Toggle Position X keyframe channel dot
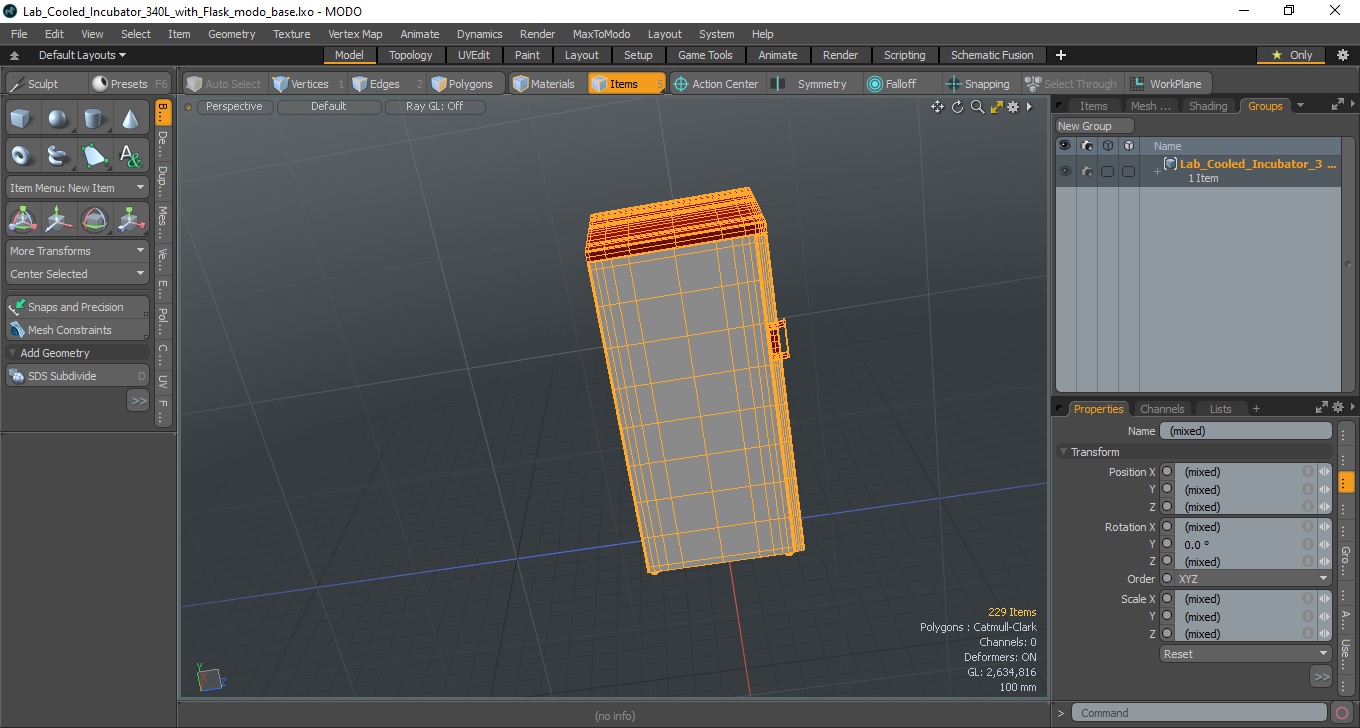 1167,472
